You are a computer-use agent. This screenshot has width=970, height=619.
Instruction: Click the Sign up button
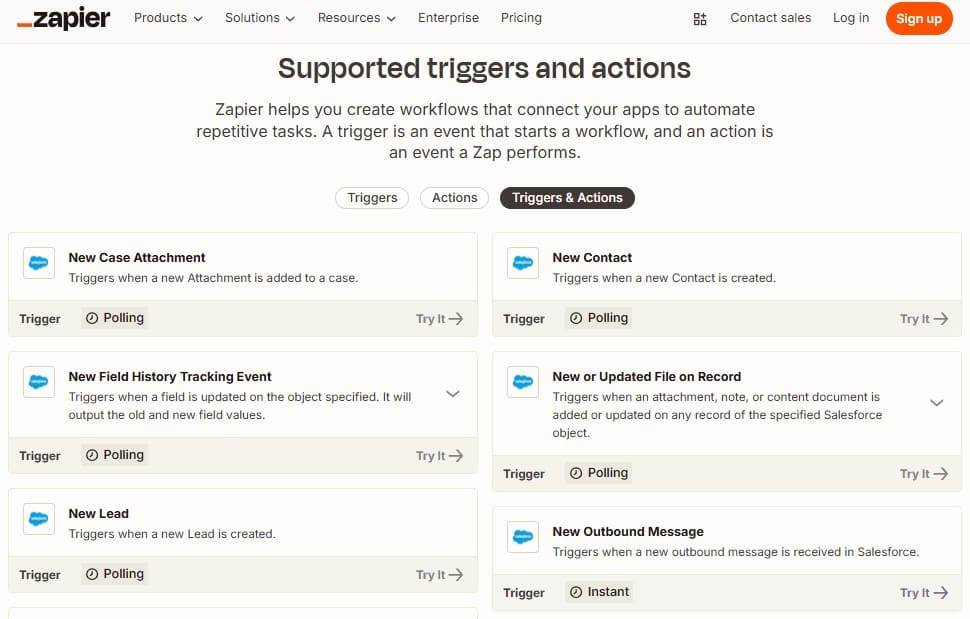[919, 18]
